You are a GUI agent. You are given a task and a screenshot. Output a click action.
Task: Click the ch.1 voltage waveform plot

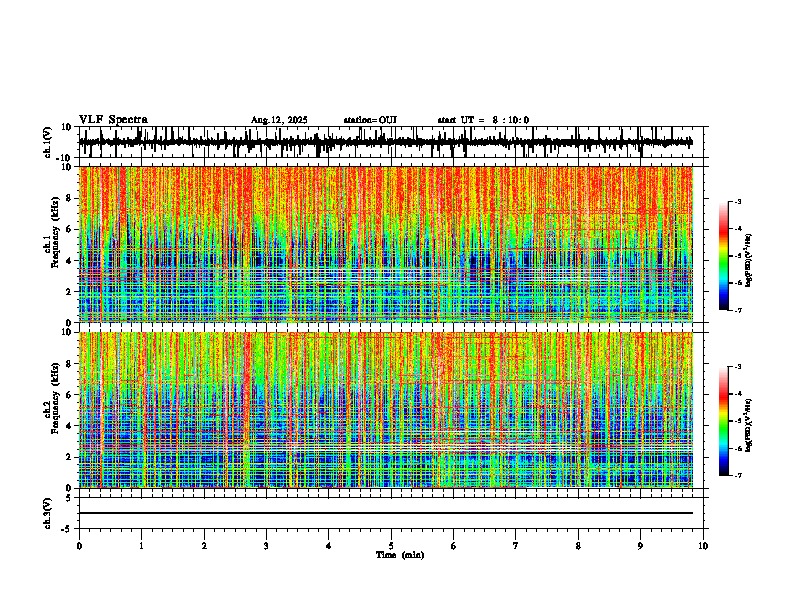(x=390, y=142)
